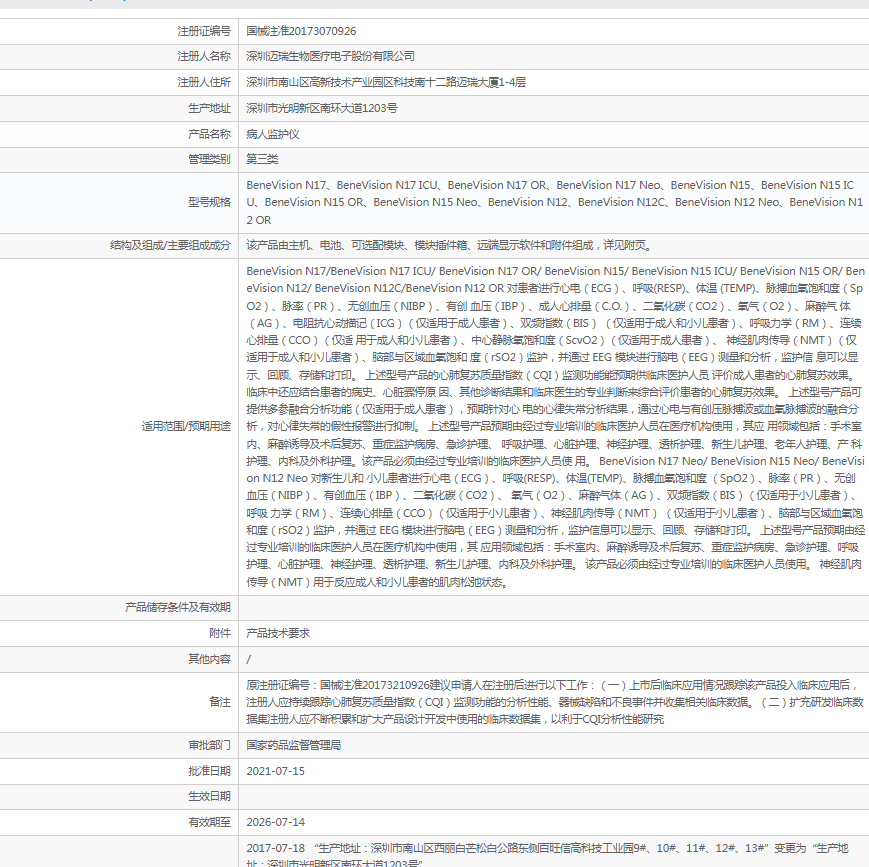The width and height of the screenshot is (869, 867).
Task: Click the 审批部门 label
Action: (x=209, y=745)
